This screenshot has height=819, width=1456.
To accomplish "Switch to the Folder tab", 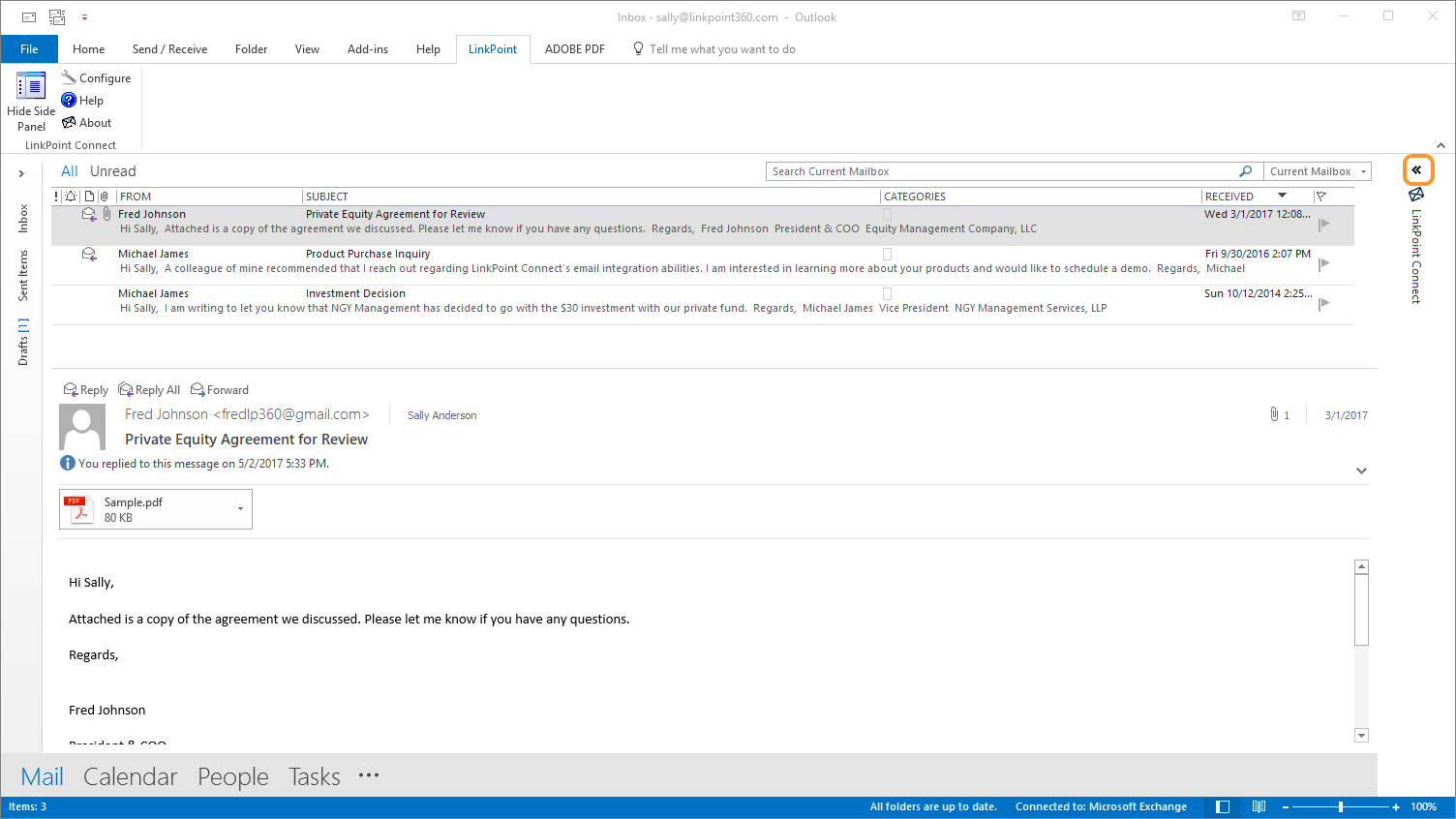I will click(251, 49).
